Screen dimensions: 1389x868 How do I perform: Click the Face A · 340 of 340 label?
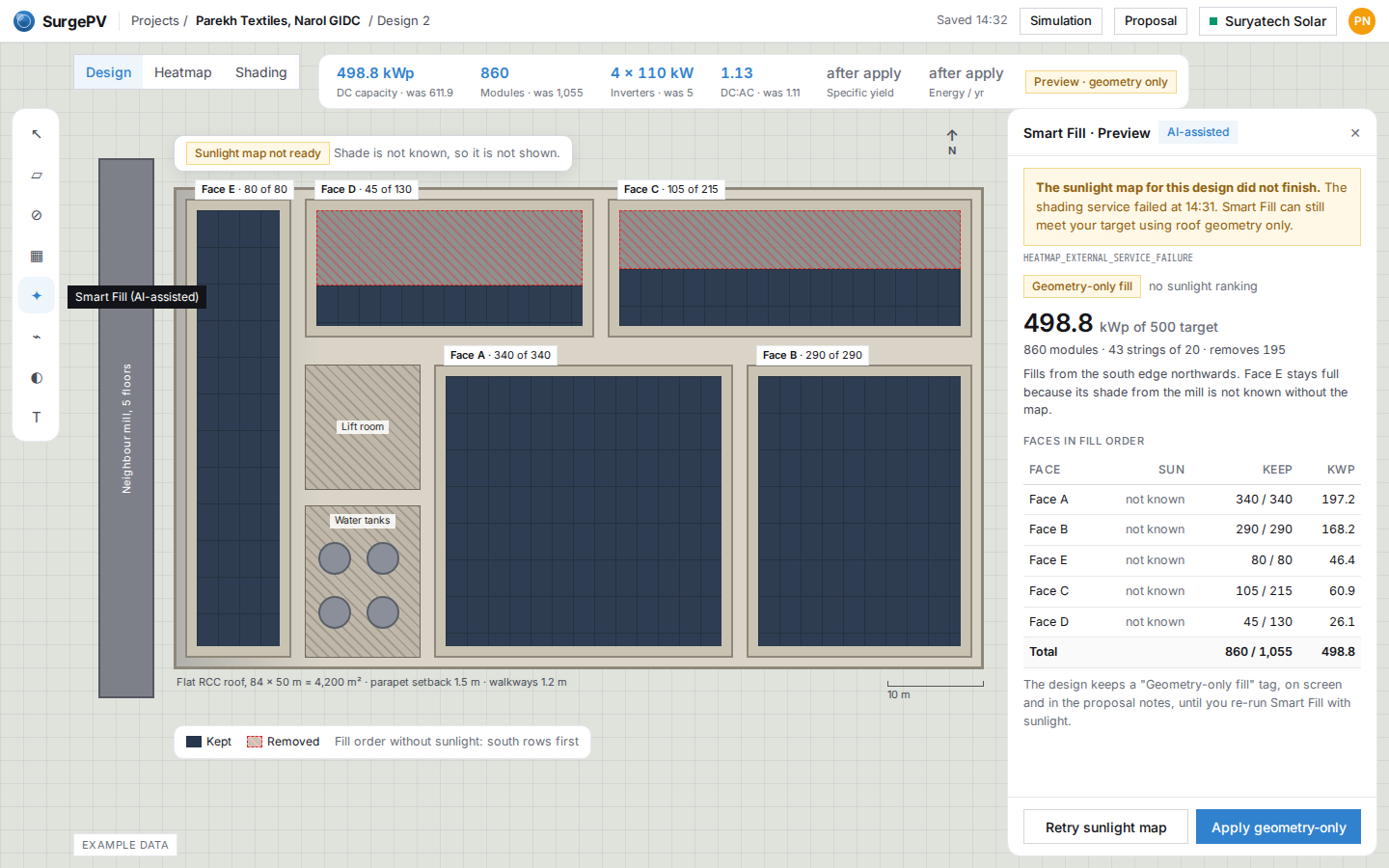coord(501,355)
